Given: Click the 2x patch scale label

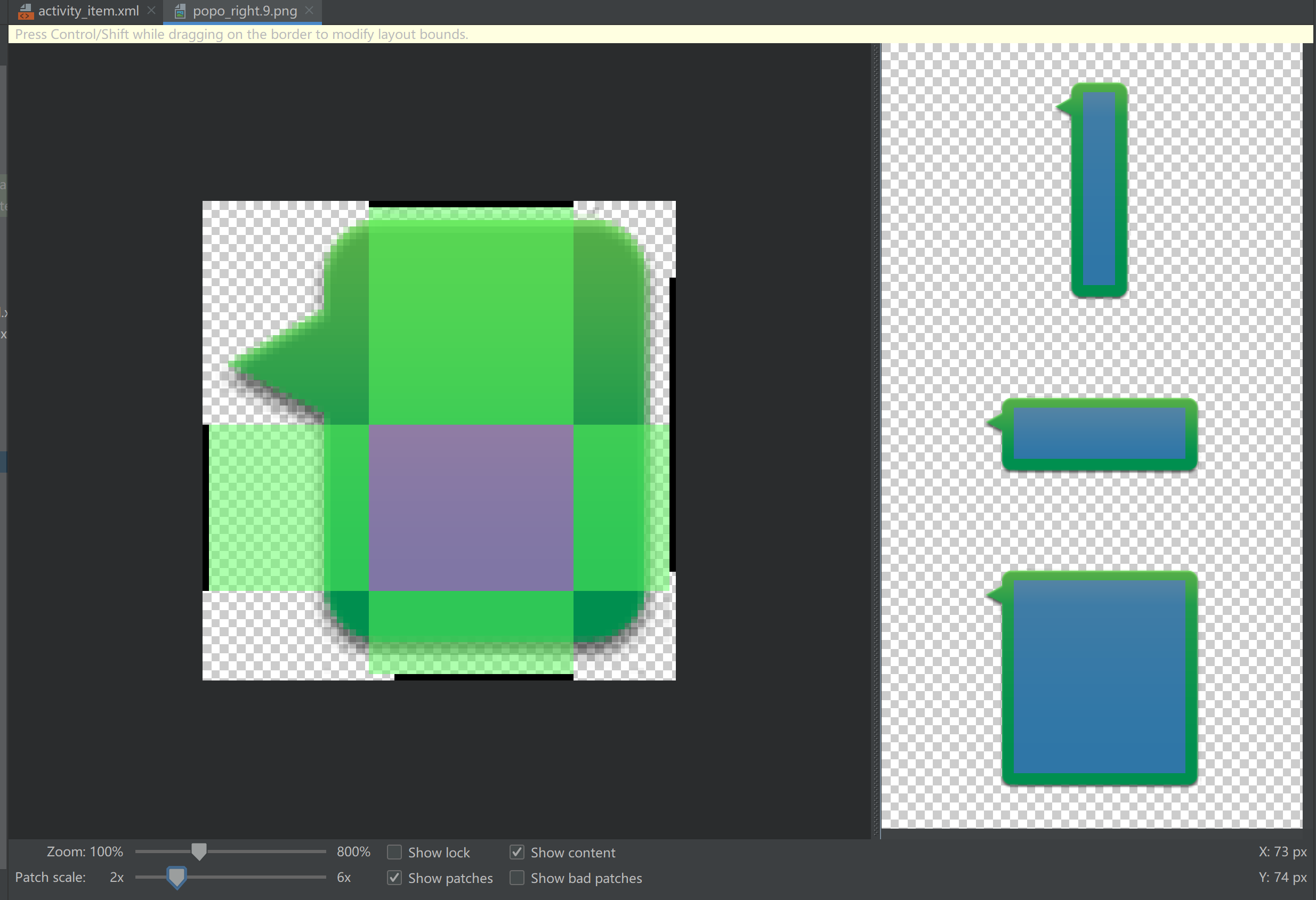Looking at the screenshot, I should pyautogui.click(x=117, y=878).
